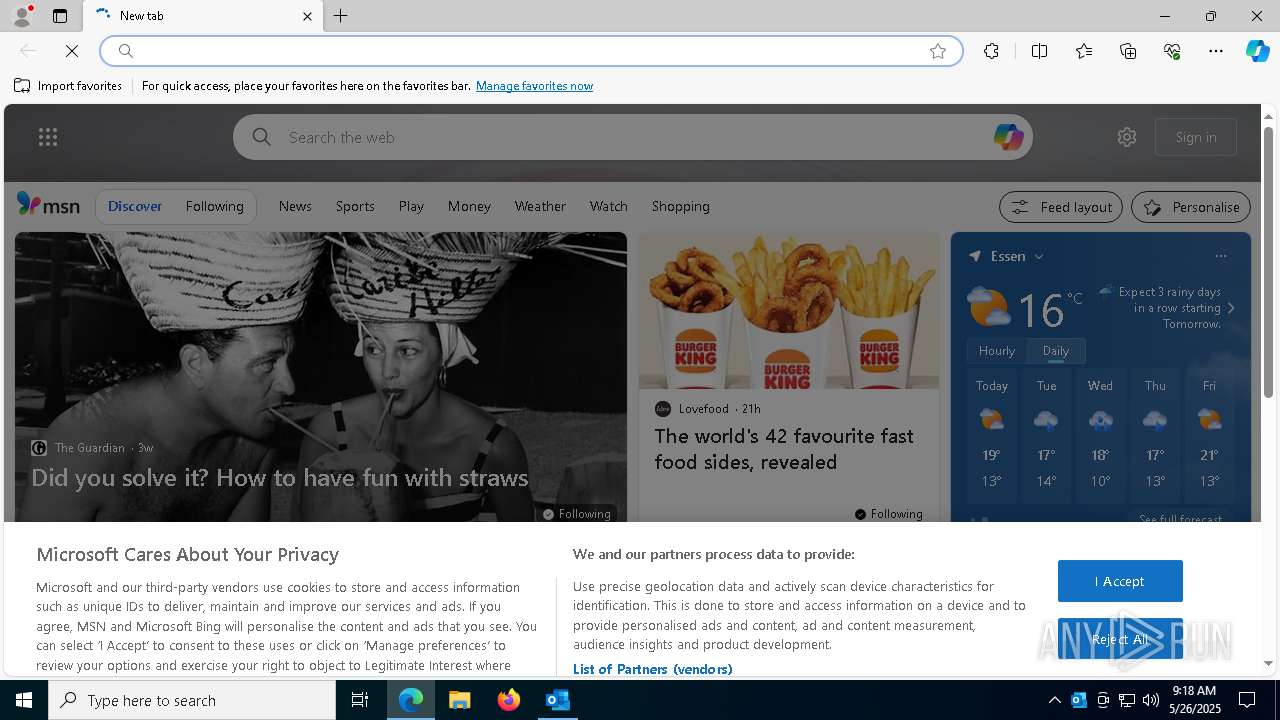Open Manage favorites now link
The width and height of the screenshot is (1280, 720).
[x=534, y=86]
